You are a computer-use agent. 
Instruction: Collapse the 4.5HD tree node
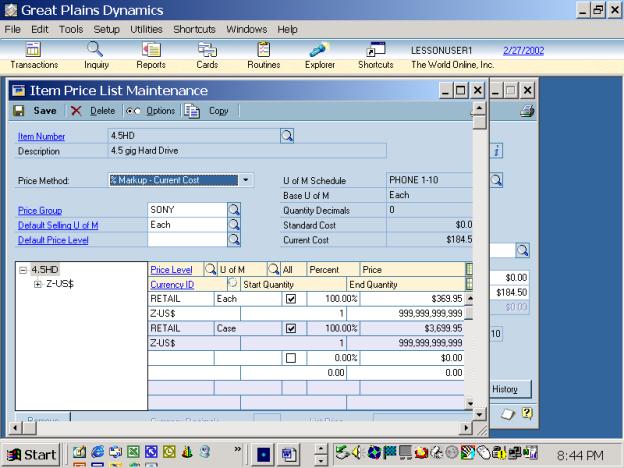tap(23, 270)
